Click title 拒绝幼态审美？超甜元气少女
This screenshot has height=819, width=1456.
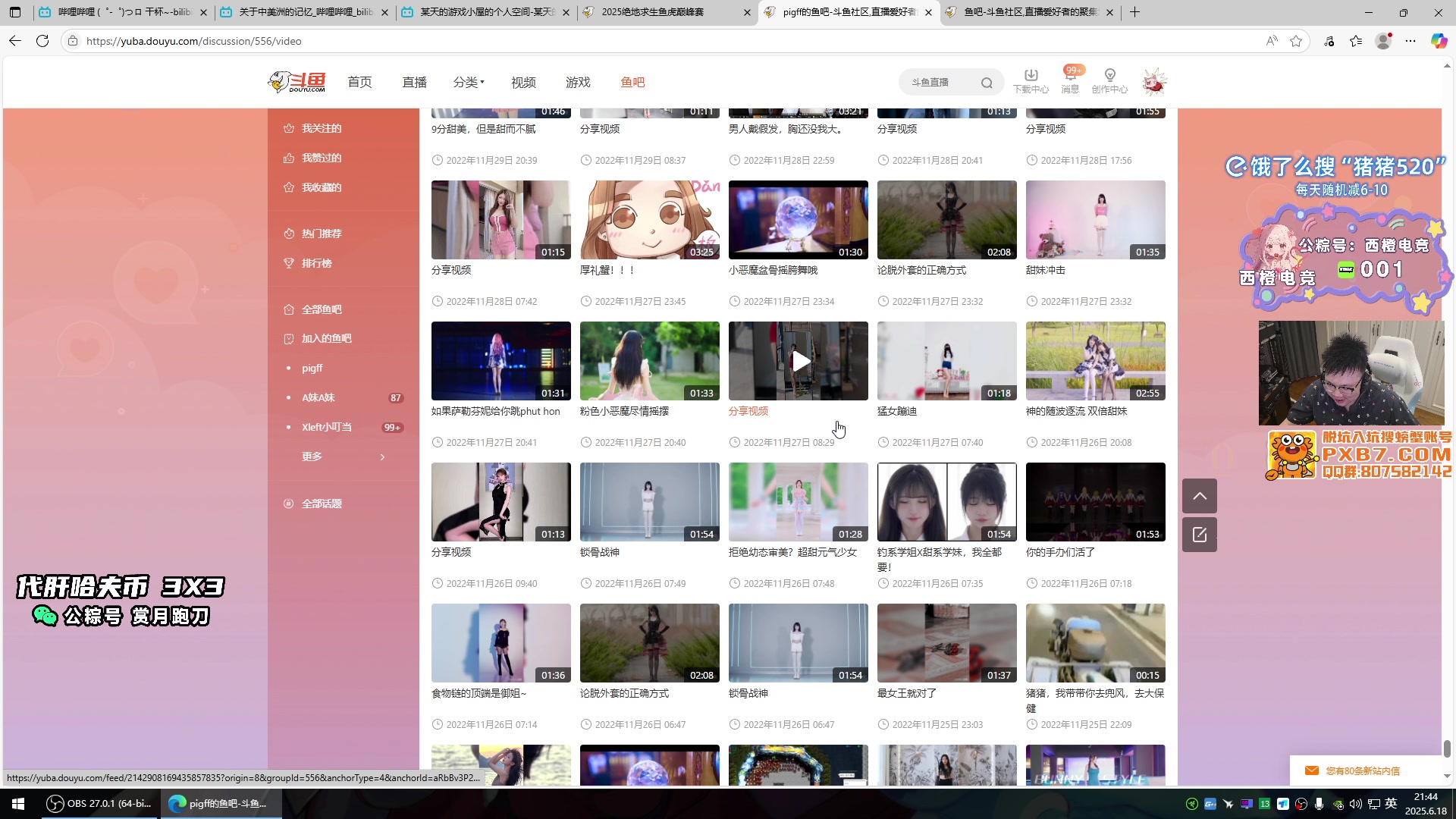792,552
